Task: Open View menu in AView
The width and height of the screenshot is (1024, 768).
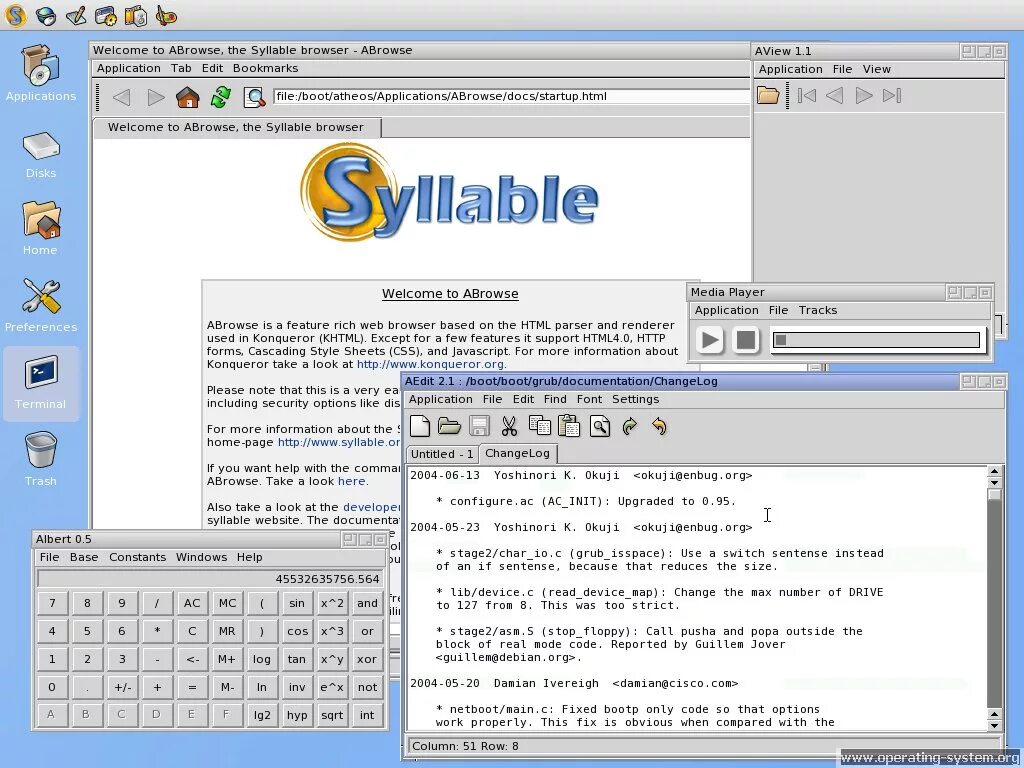Action: coord(876,69)
